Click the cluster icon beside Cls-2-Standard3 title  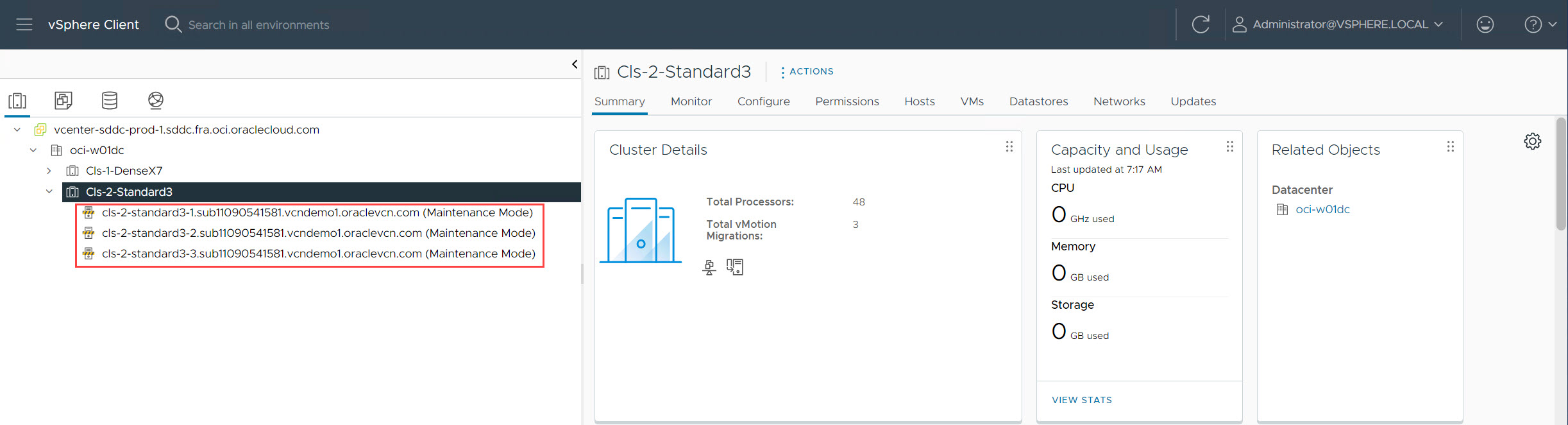[x=602, y=73]
